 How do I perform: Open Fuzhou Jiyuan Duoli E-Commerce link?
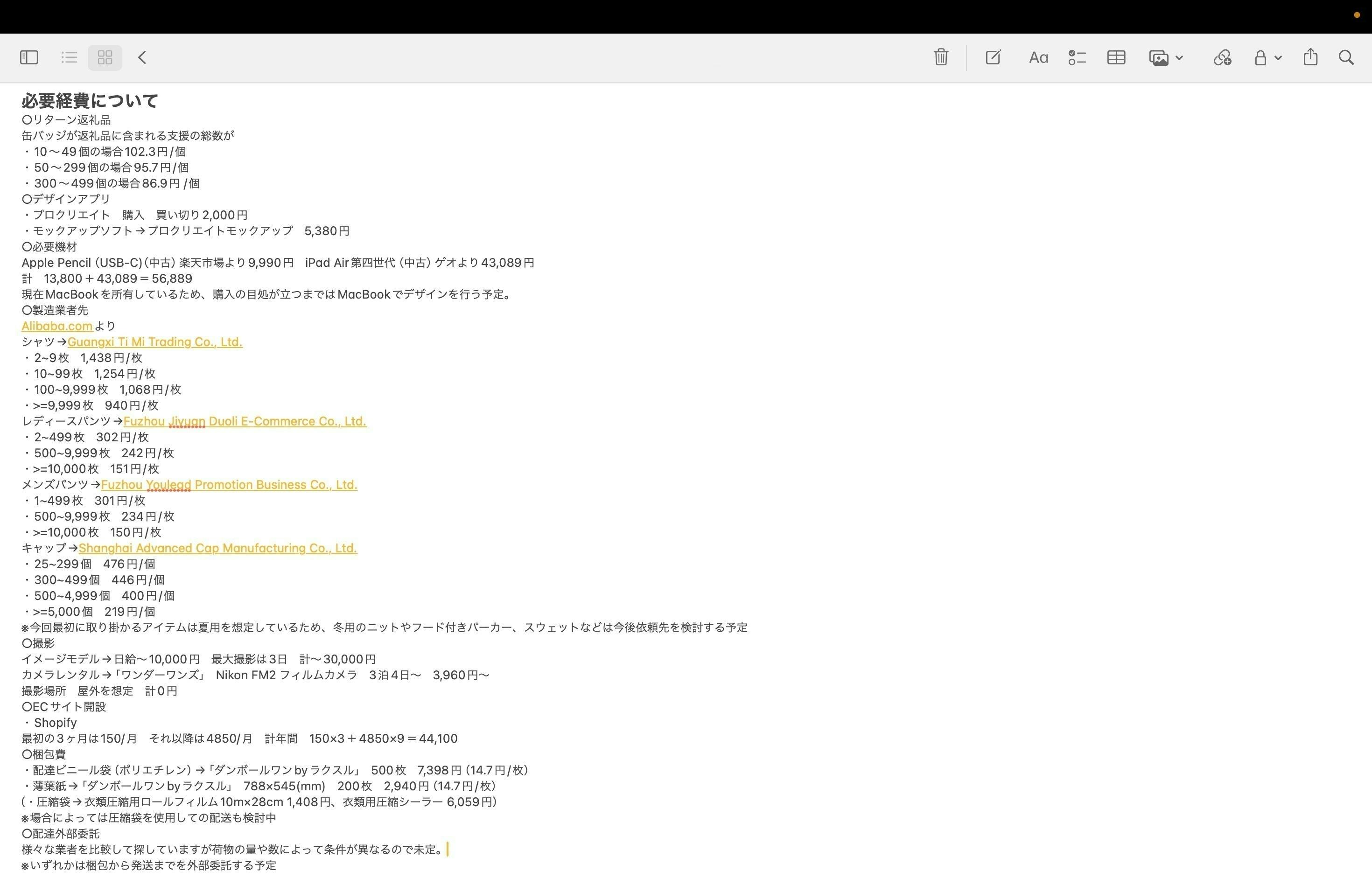[245, 421]
